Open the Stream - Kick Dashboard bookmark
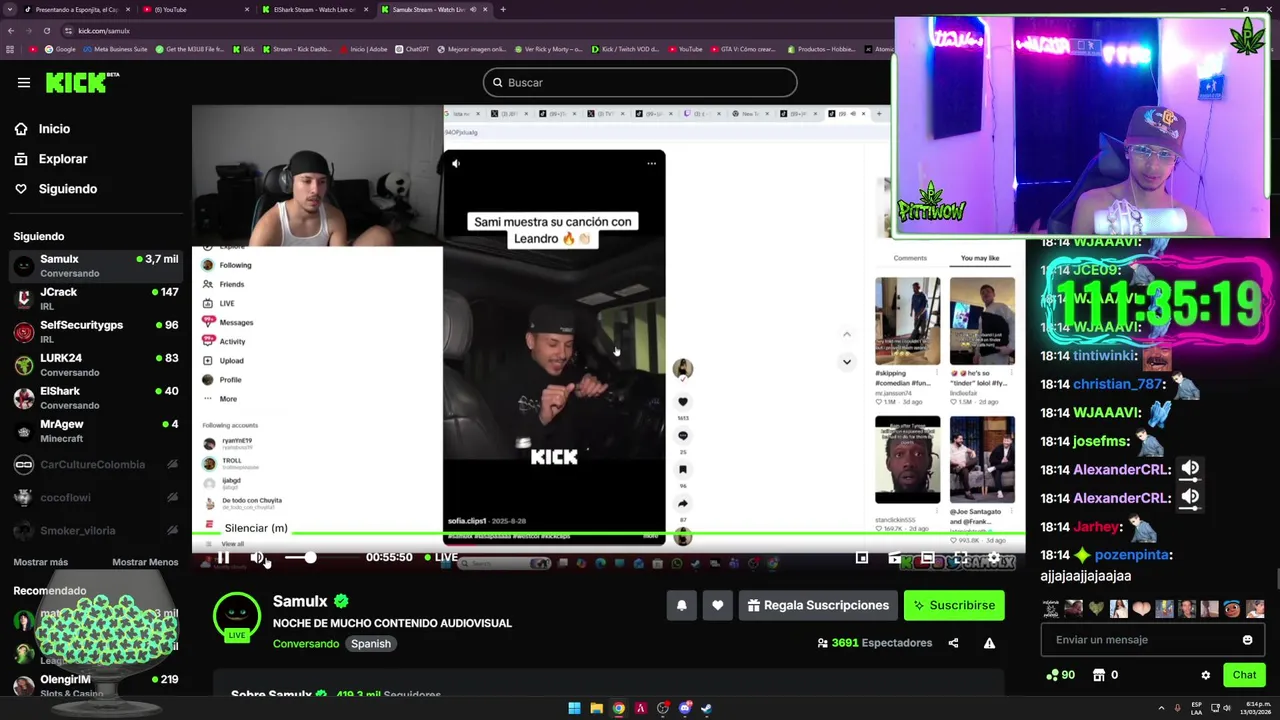 click(296, 49)
